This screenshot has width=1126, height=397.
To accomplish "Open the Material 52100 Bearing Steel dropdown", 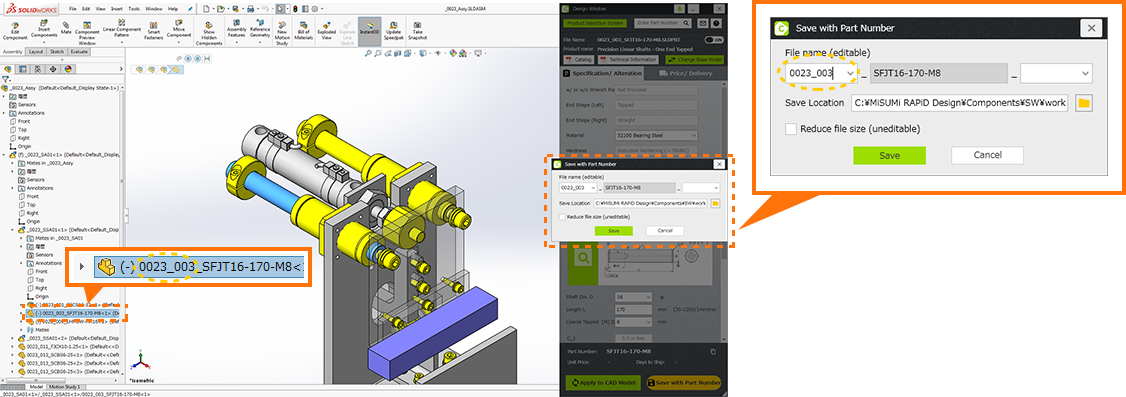I will (x=656, y=135).
